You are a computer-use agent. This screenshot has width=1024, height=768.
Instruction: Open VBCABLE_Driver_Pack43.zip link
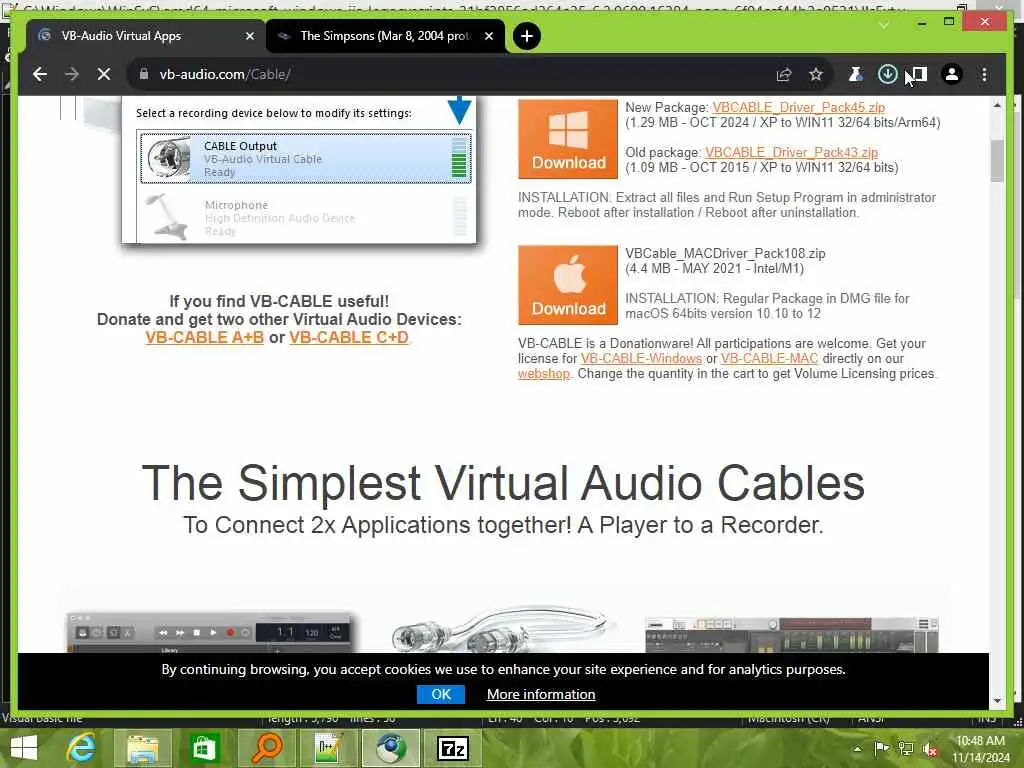tap(791, 152)
